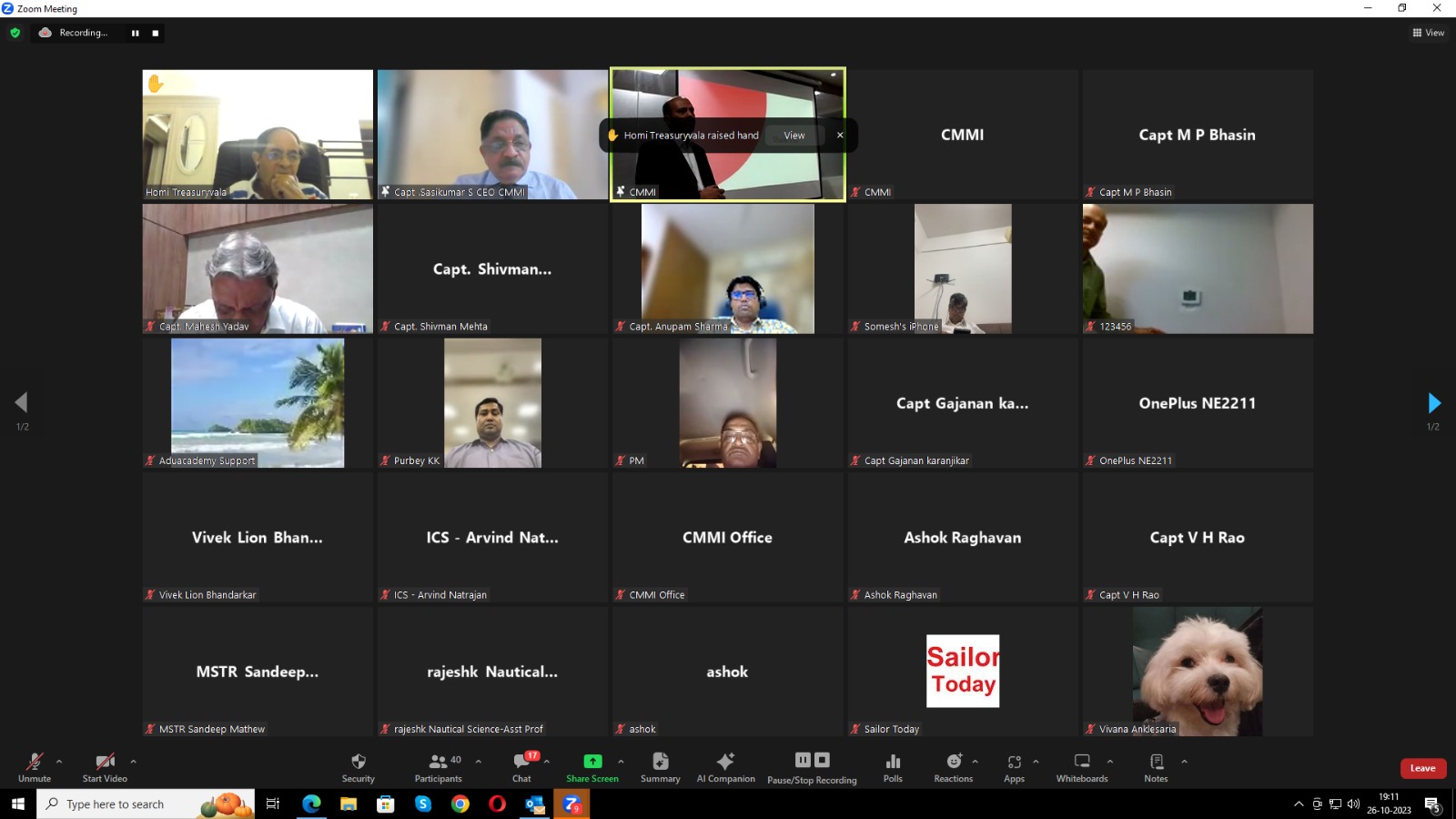
Task: Expand video options arrow beside Start Video
Action: [x=133, y=762]
